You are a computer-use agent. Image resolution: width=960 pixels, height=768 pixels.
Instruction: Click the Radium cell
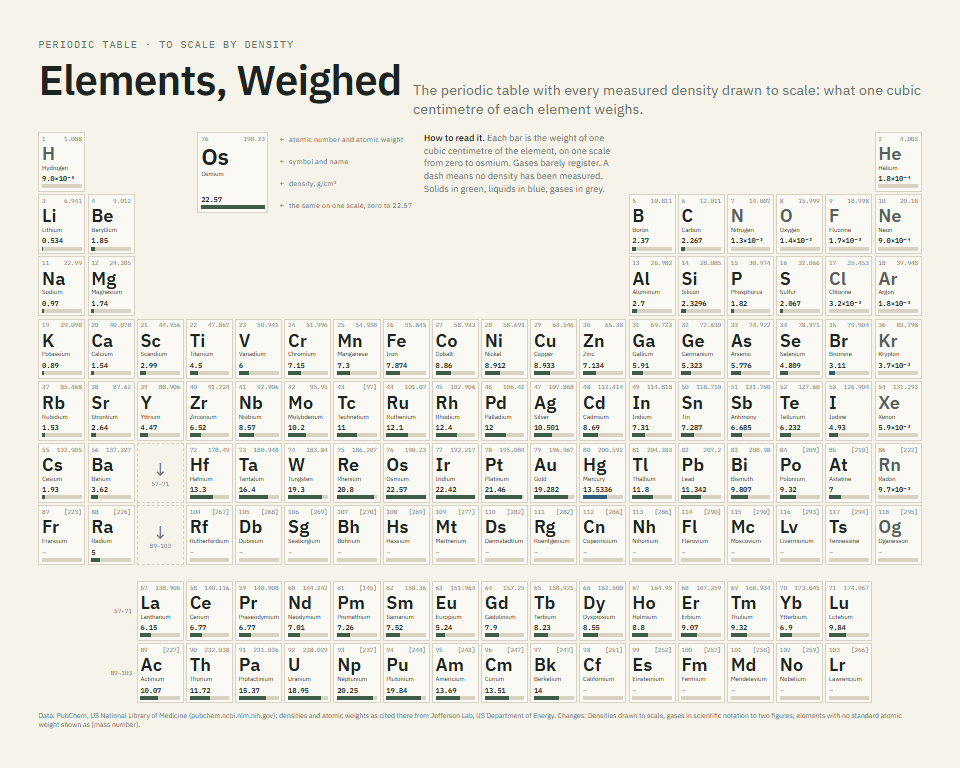click(x=111, y=535)
